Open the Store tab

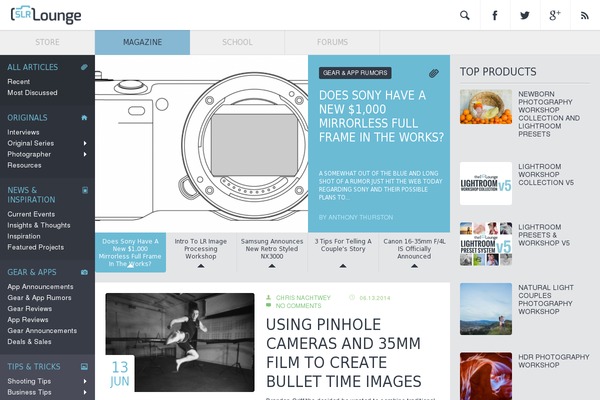(x=47, y=42)
